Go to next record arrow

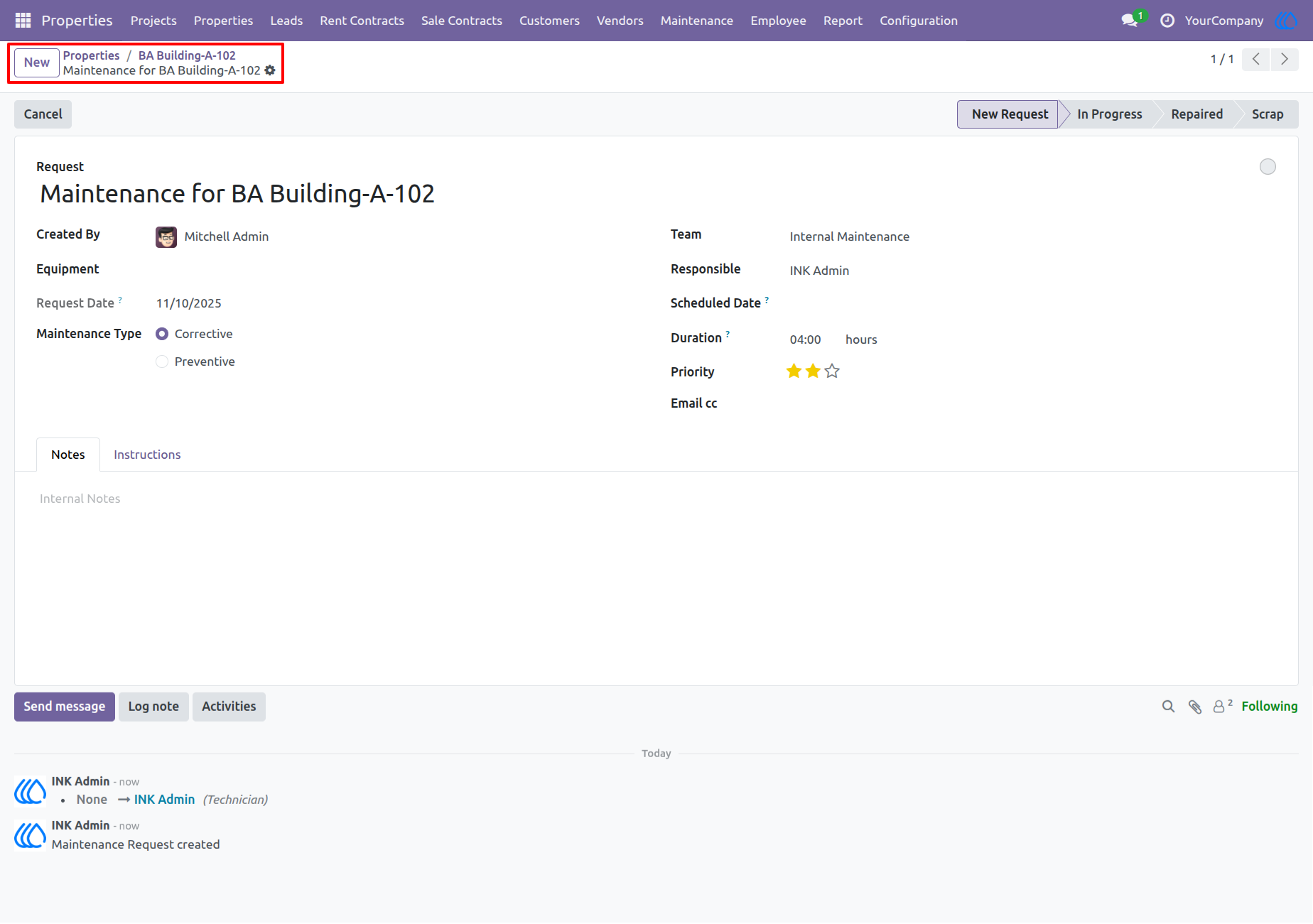(1285, 59)
